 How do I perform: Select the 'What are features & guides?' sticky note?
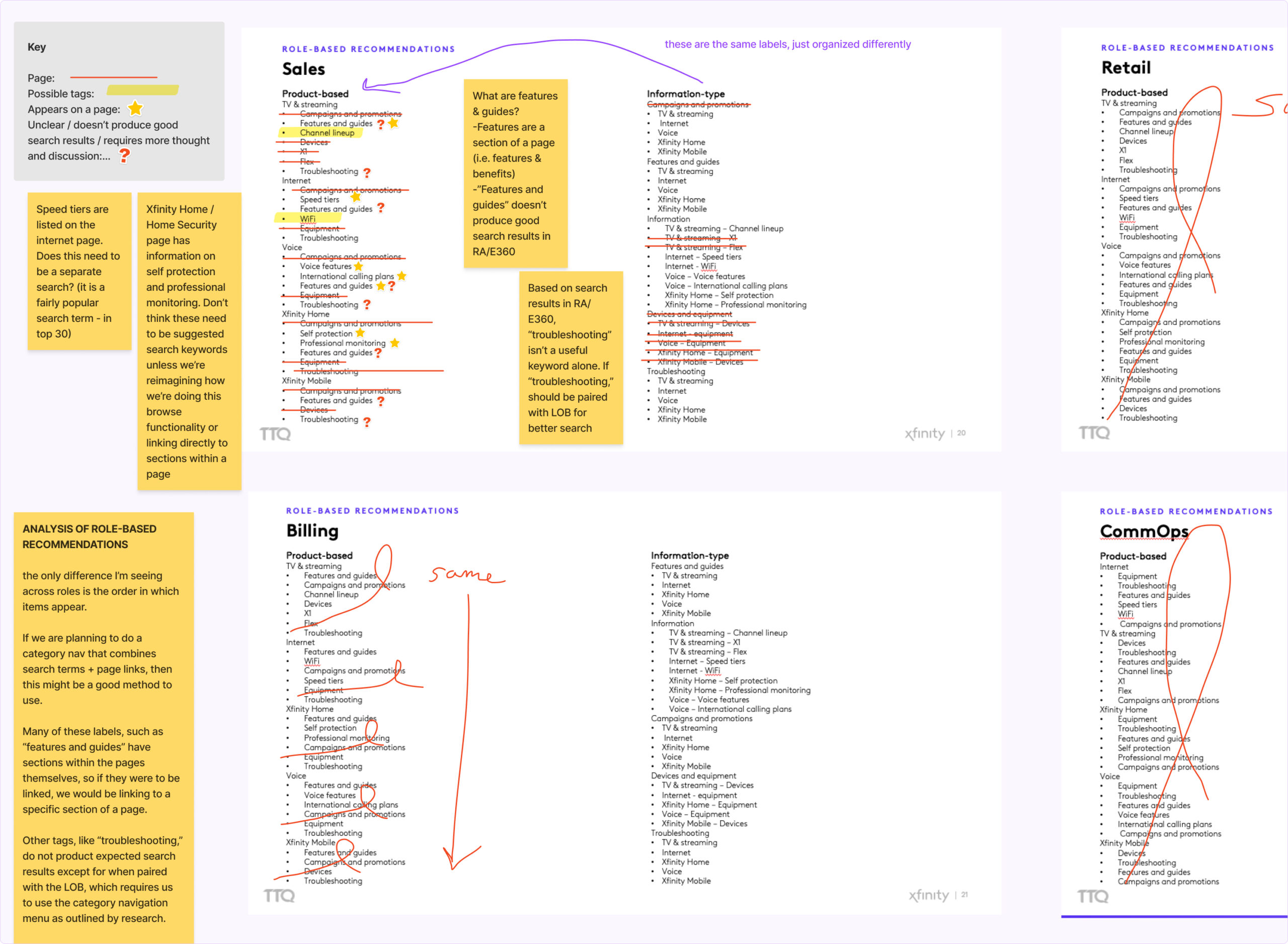(516, 174)
